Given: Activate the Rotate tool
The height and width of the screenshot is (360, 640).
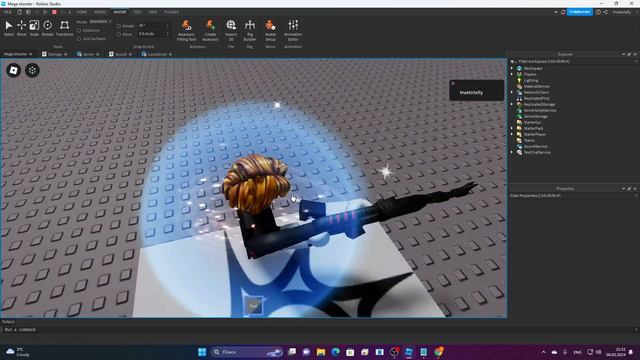Looking at the screenshot, I should [x=47, y=28].
